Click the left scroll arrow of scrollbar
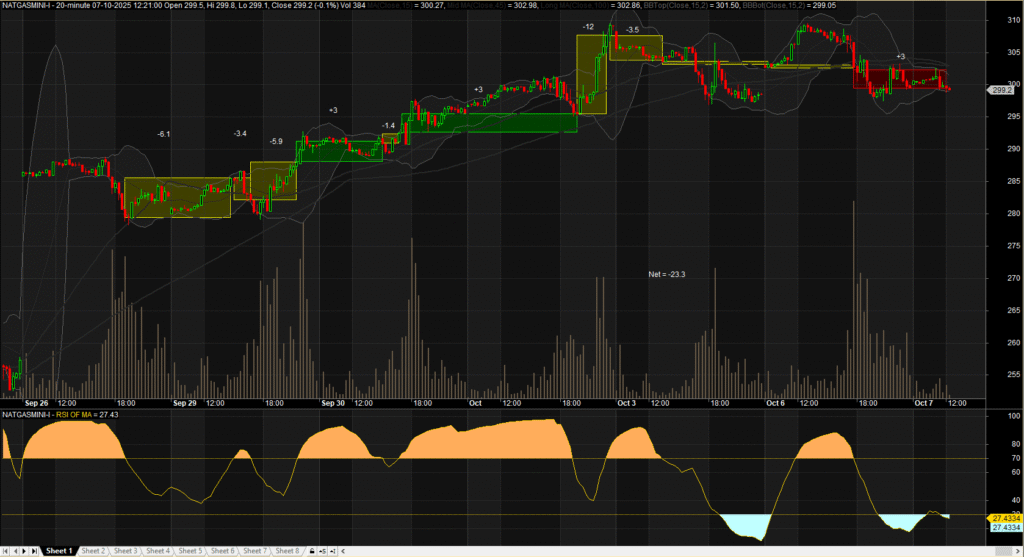Viewport: 1024px width, 557px height. coord(343,551)
